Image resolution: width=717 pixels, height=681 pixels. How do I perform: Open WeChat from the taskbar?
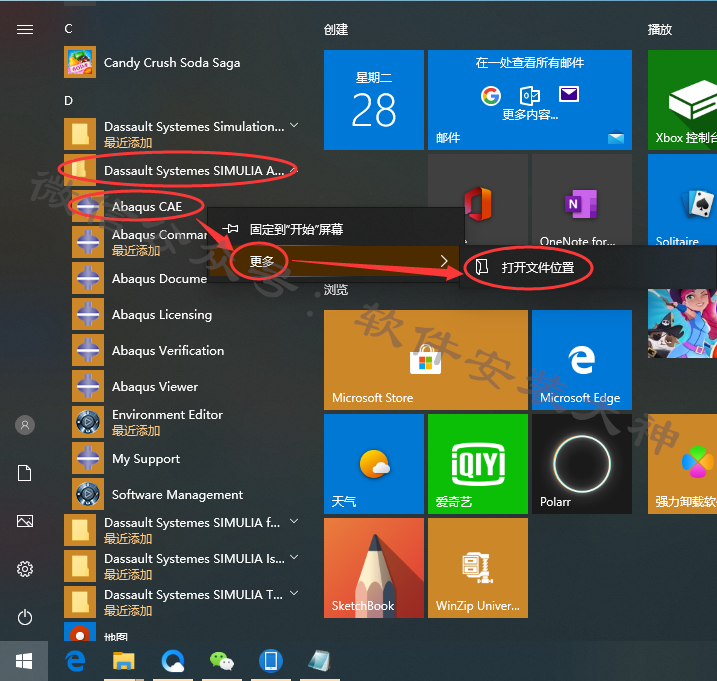(222, 661)
